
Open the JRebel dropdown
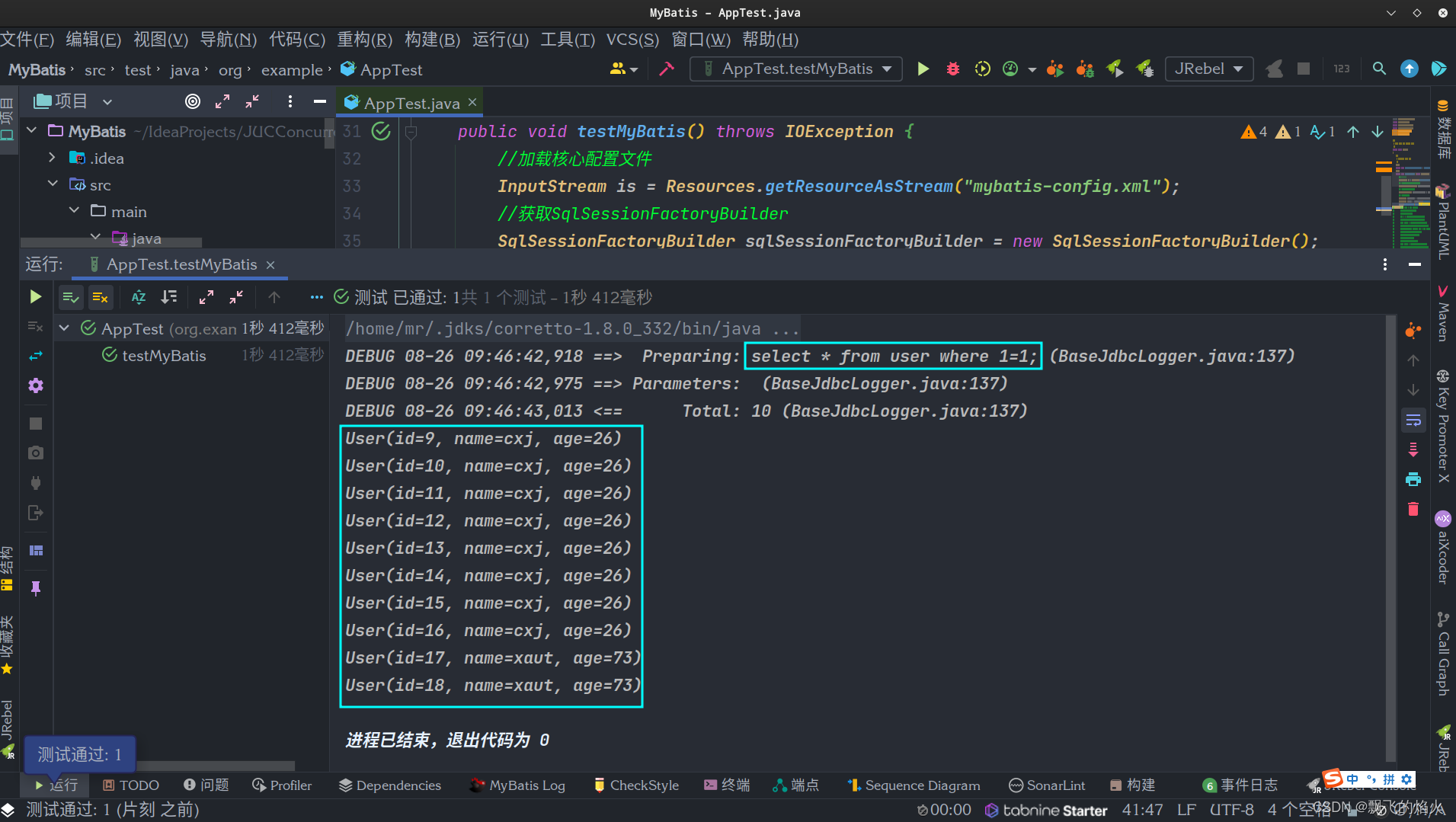pyautogui.click(x=1209, y=69)
